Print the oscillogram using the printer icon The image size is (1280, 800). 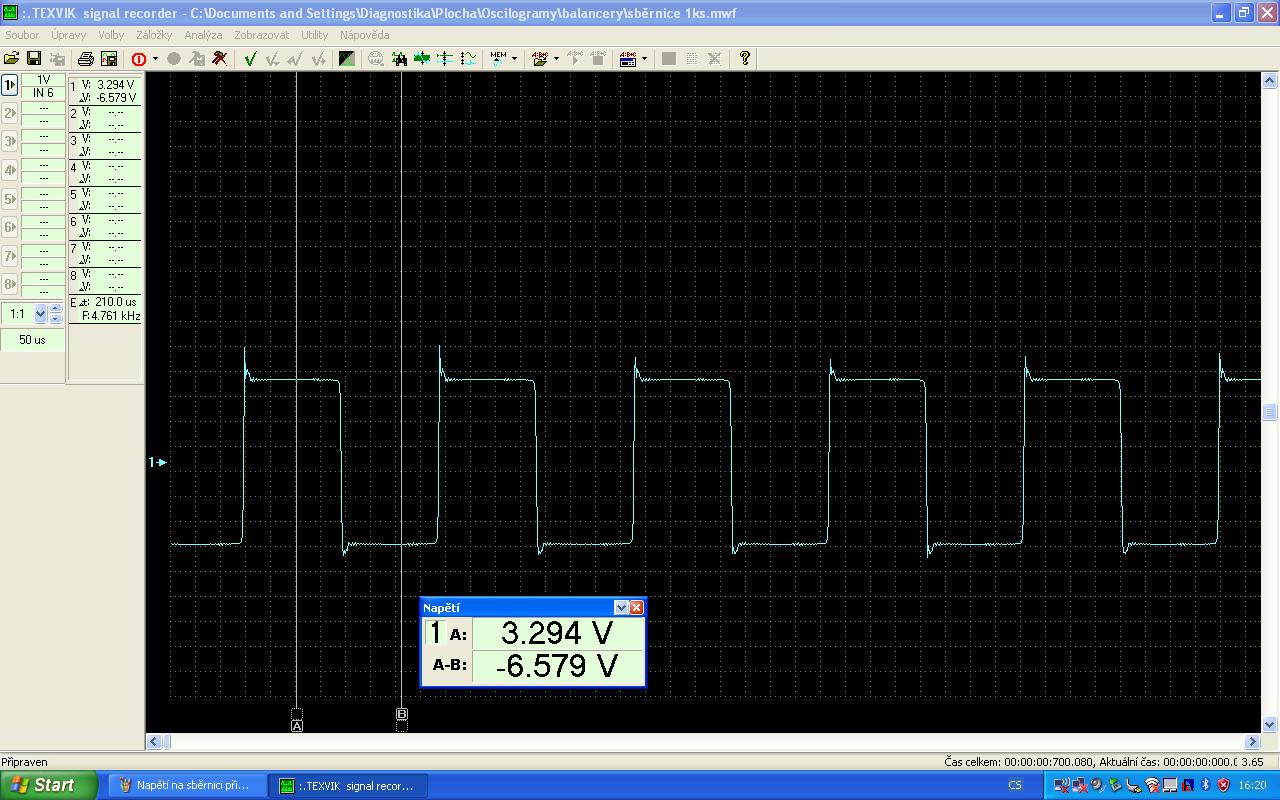[x=86, y=59]
